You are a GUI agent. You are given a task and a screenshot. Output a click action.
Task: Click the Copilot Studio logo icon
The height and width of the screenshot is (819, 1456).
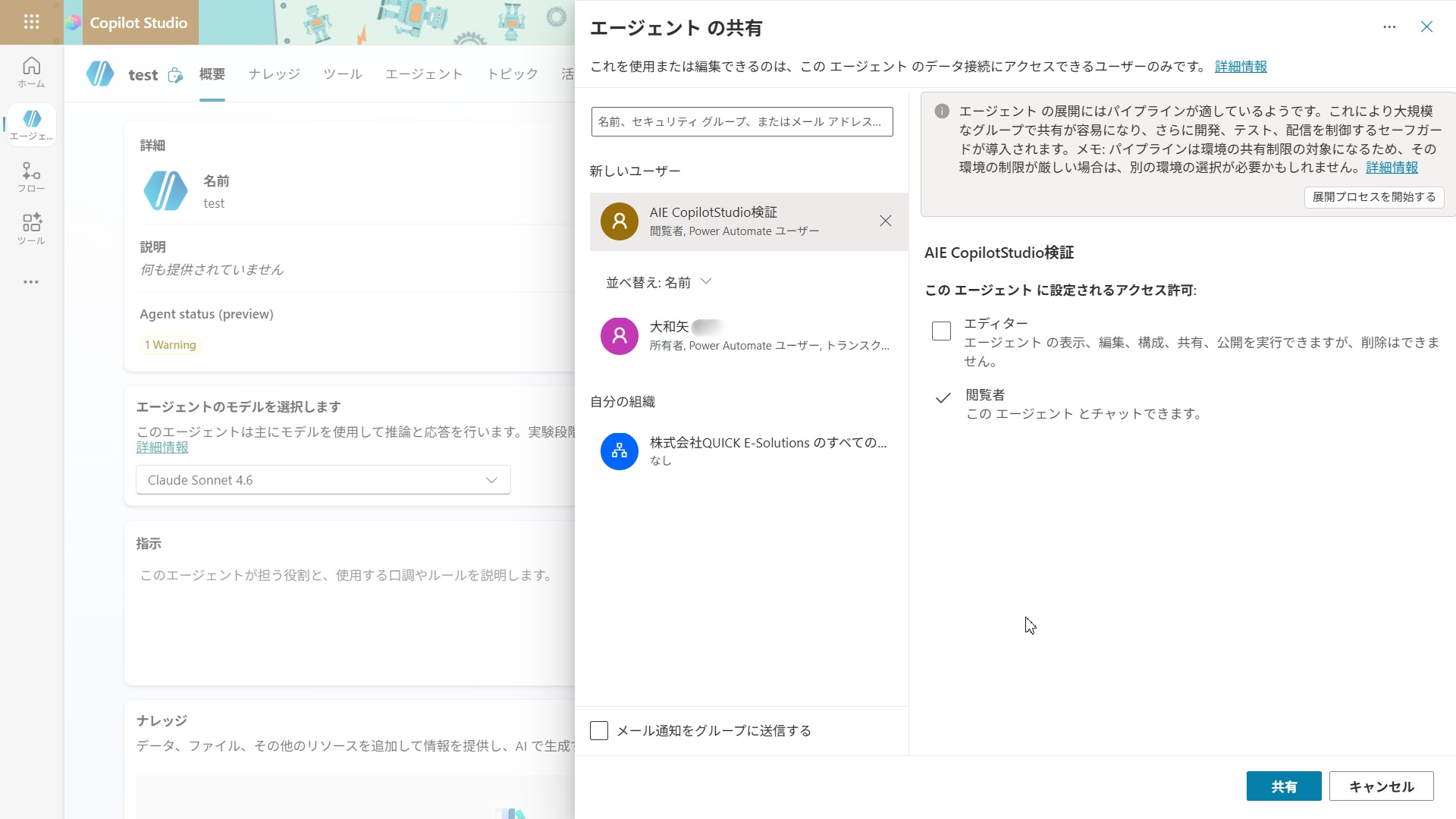tap(74, 23)
